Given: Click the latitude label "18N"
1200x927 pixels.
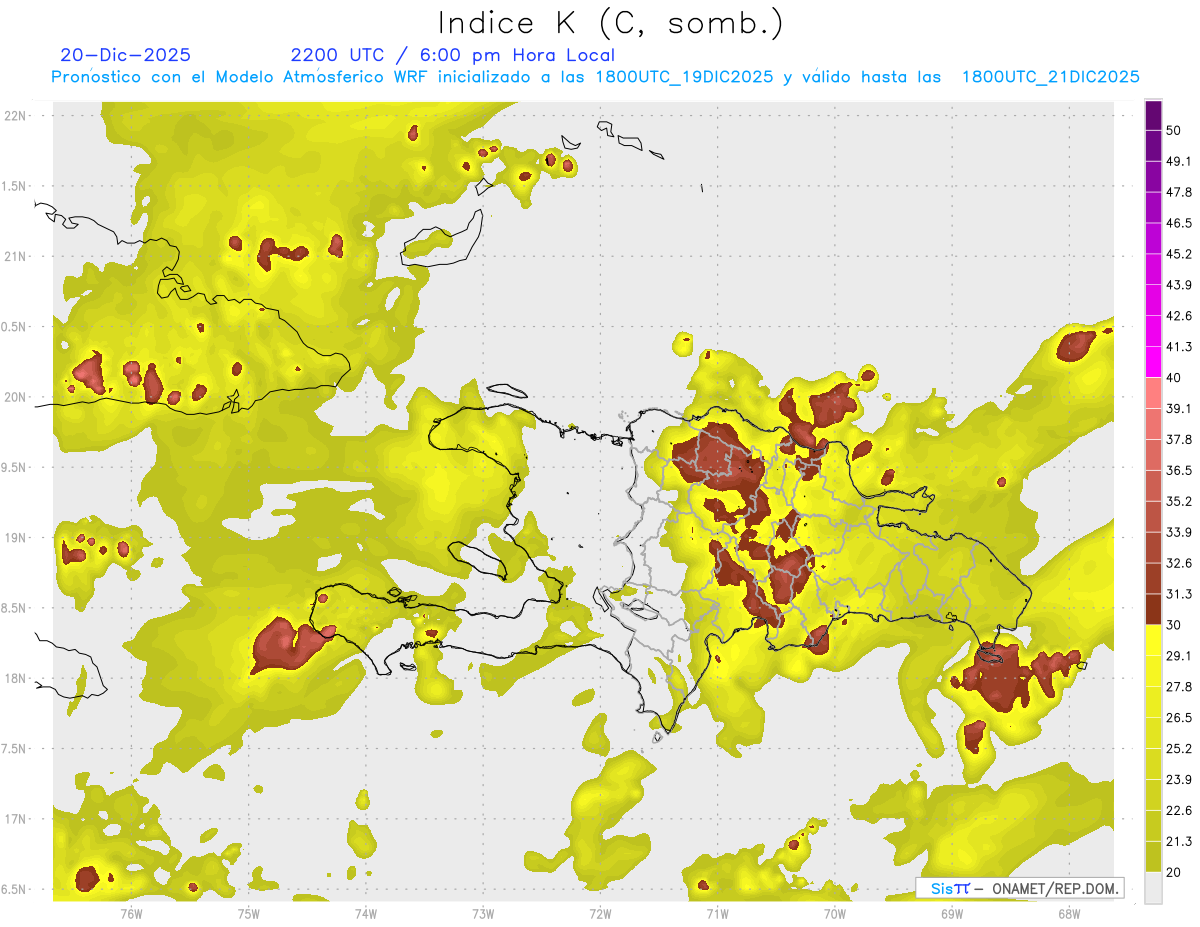Looking at the screenshot, I should pos(16,678).
